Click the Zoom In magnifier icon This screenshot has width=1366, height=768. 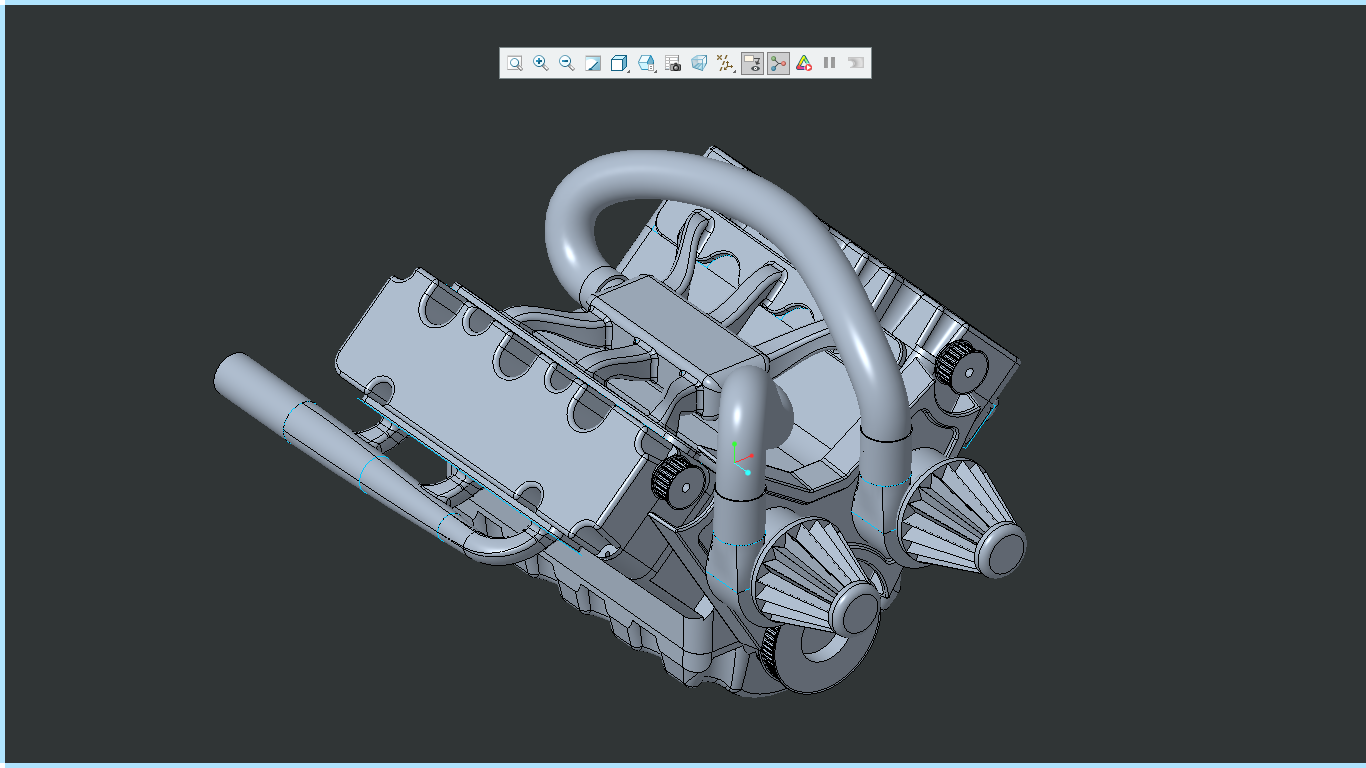[x=541, y=63]
